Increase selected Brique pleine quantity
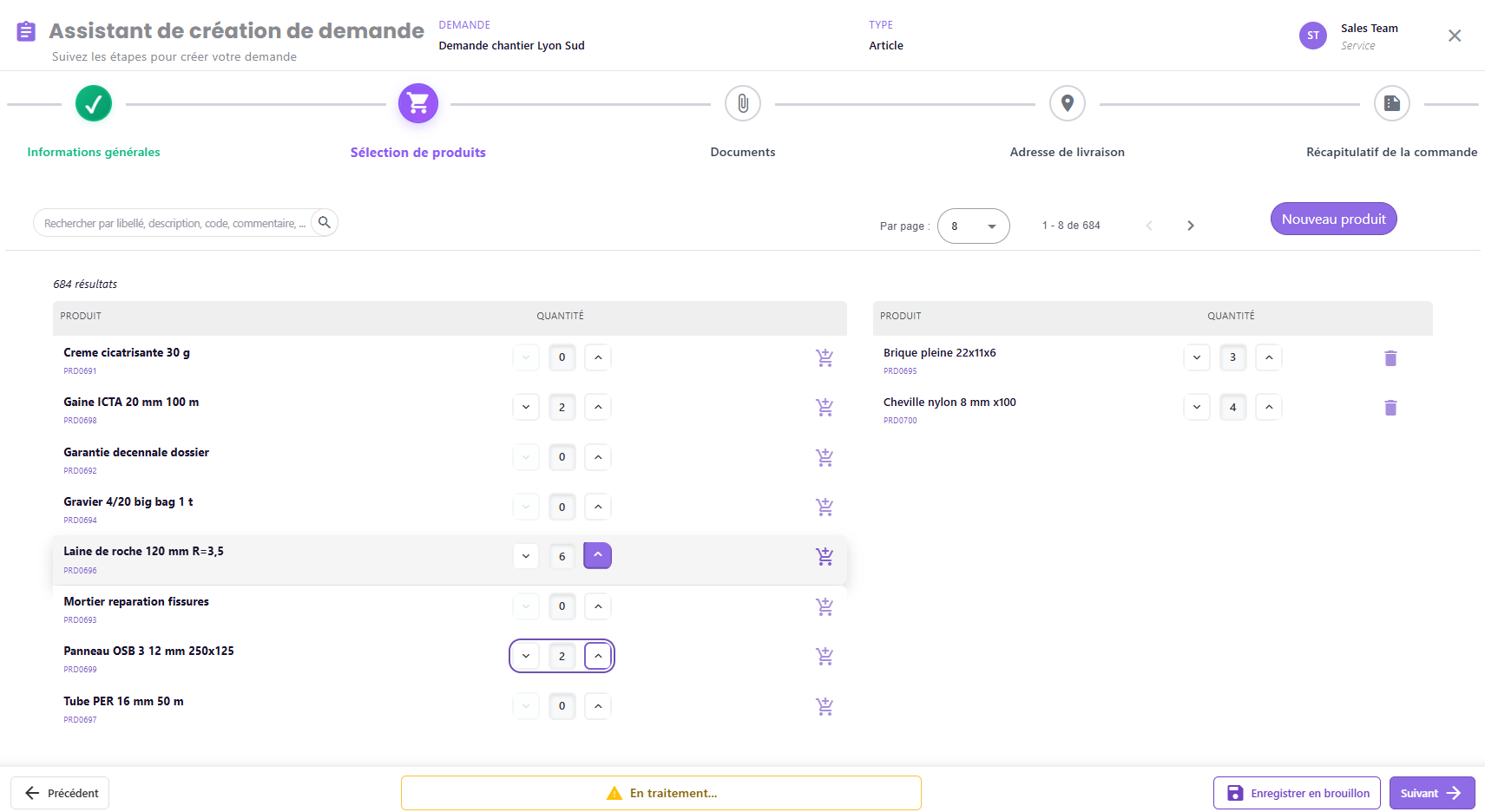Image resolution: width=1485 pixels, height=812 pixels. [1269, 357]
